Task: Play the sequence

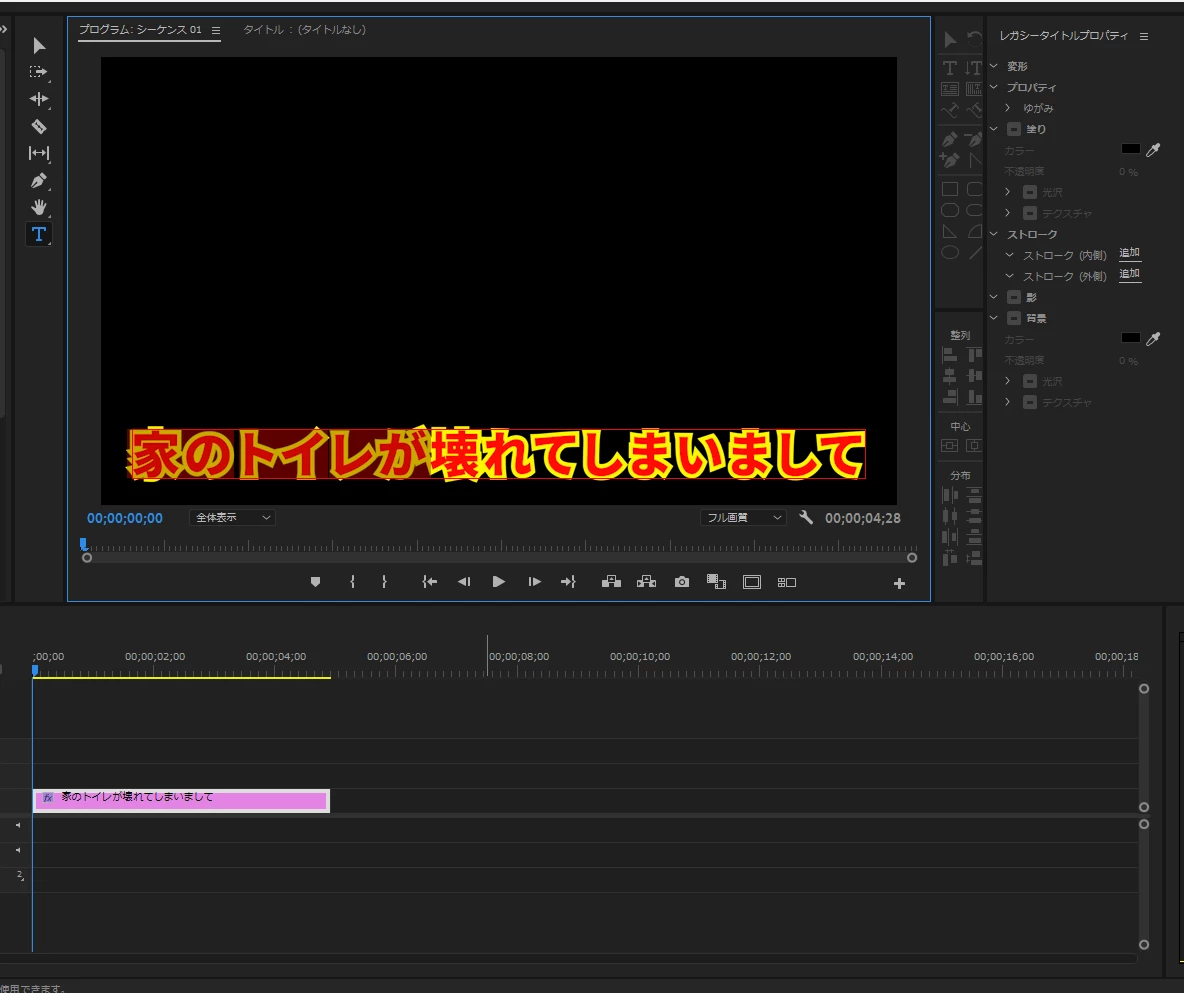Action: point(498,582)
